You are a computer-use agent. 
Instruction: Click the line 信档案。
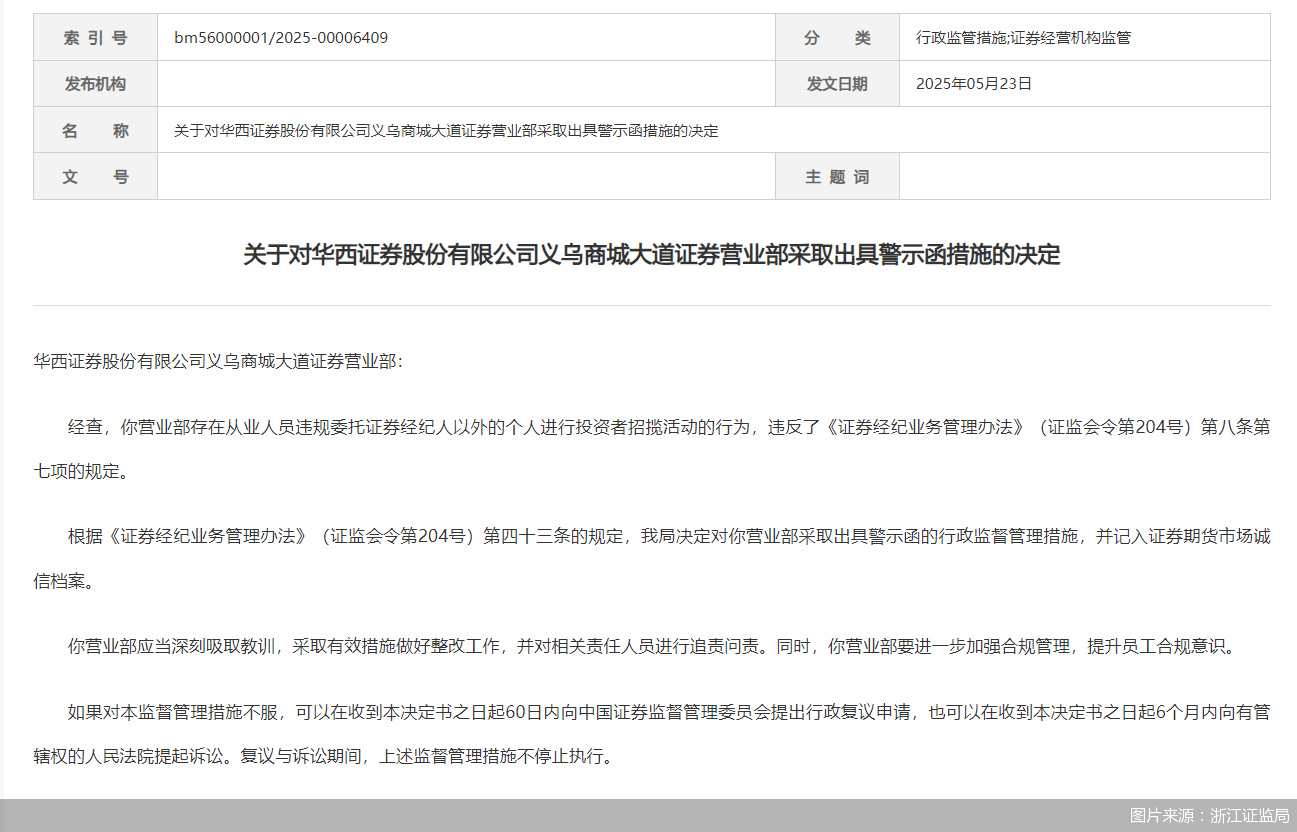[x=64, y=581]
